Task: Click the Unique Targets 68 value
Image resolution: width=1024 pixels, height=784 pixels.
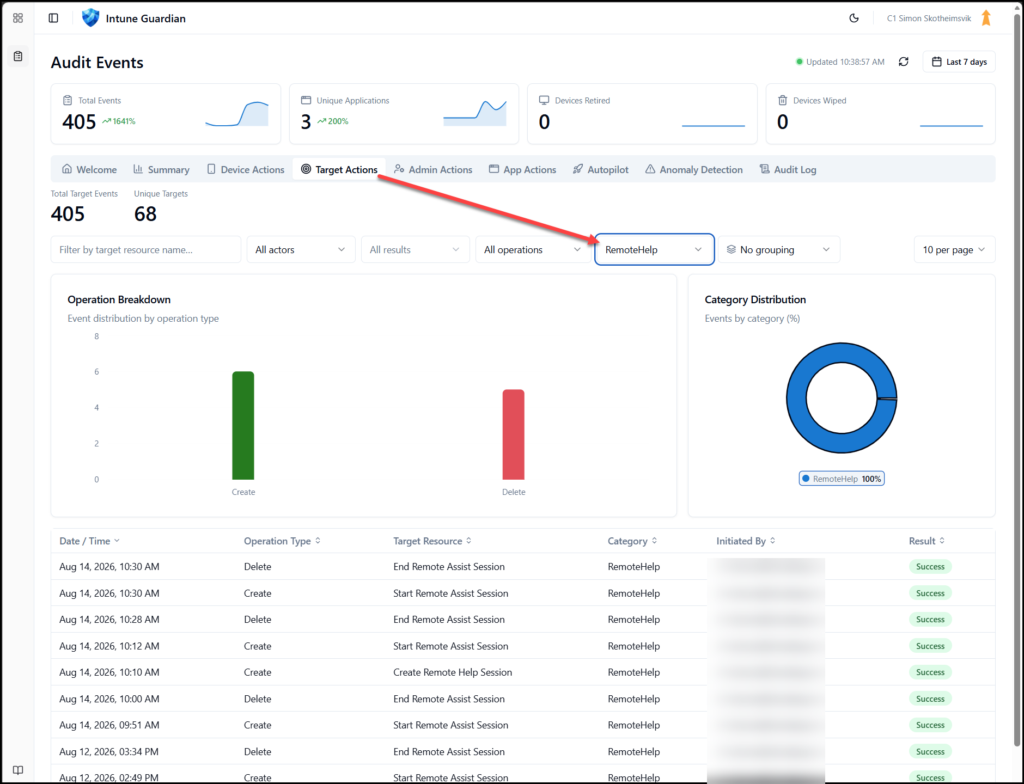Action: 145,214
